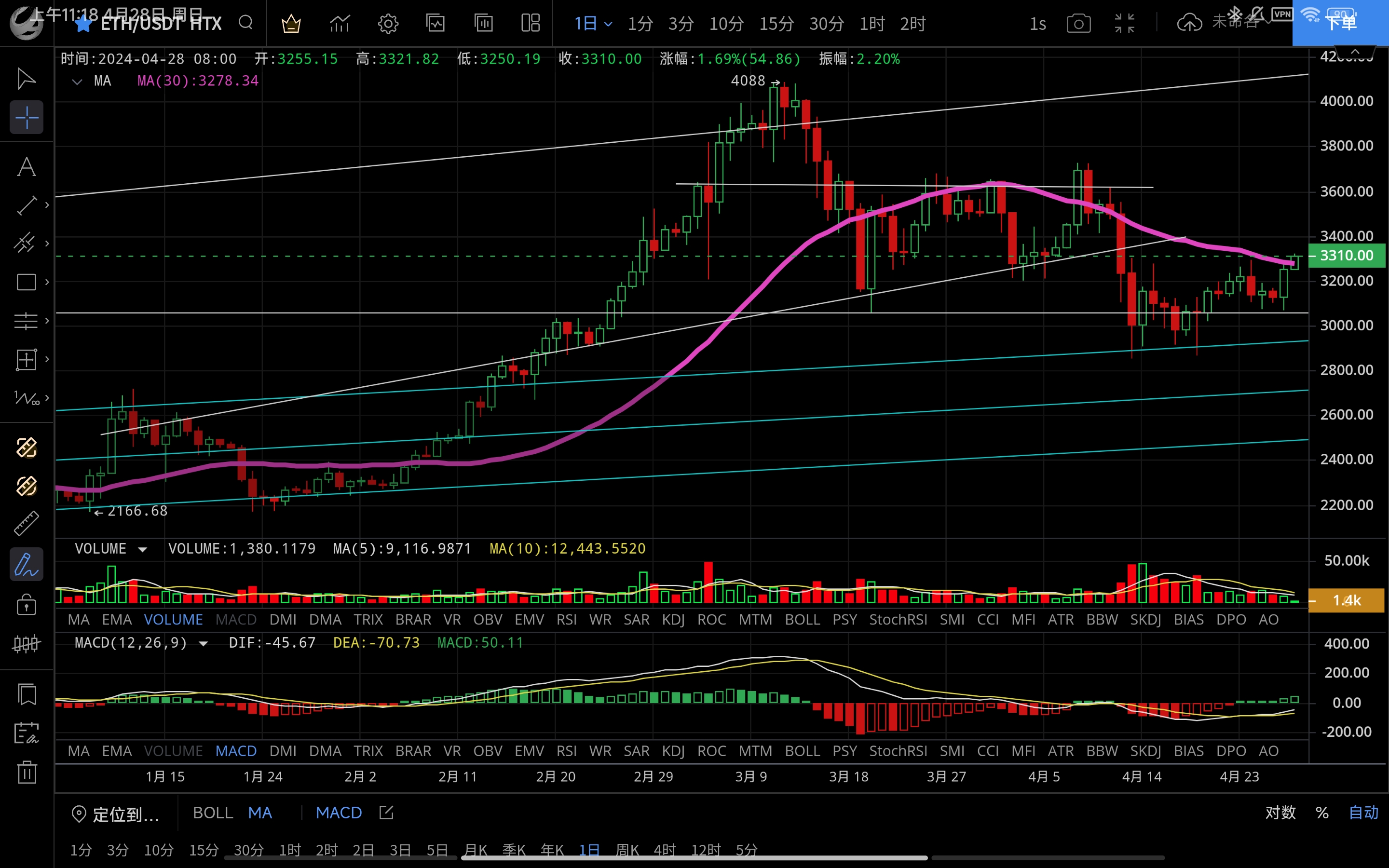Toggle ETH/USDT favorite star

tap(83, 24)
